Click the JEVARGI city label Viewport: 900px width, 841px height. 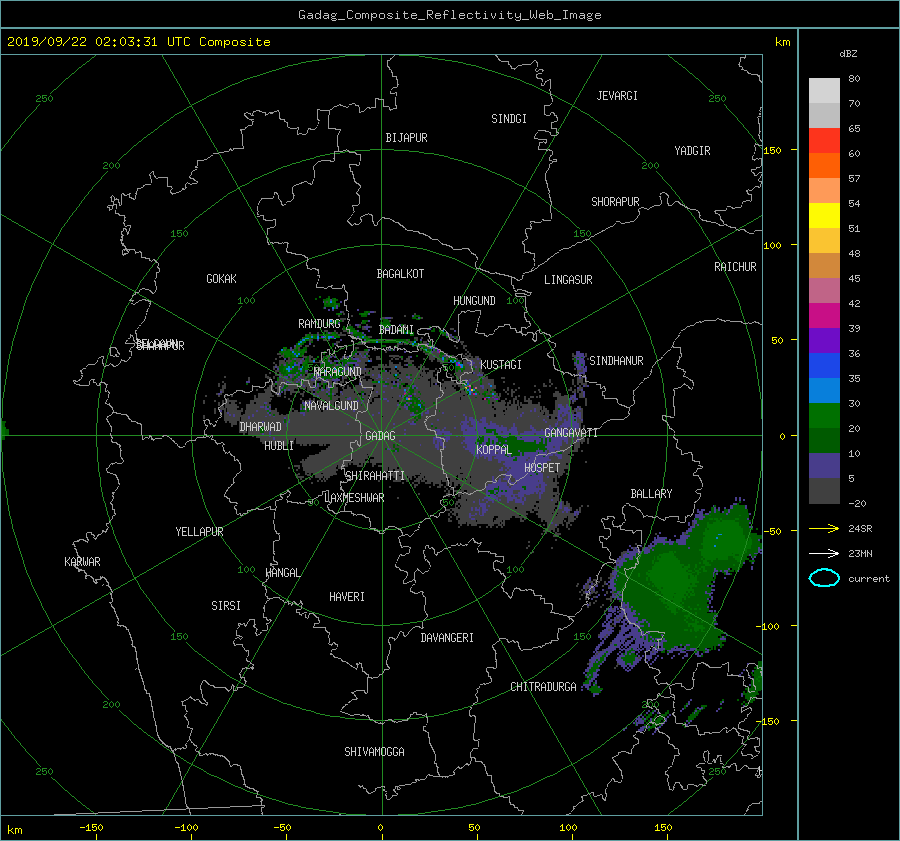617,96
